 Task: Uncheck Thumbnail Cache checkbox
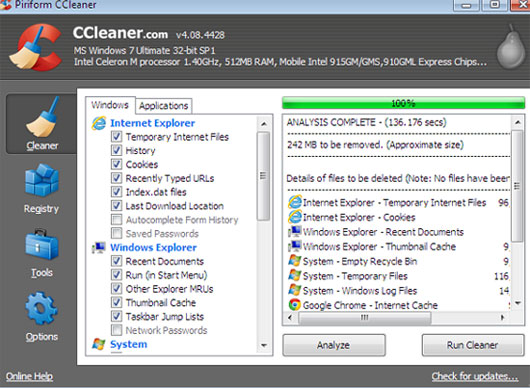(x=117, y=302)
